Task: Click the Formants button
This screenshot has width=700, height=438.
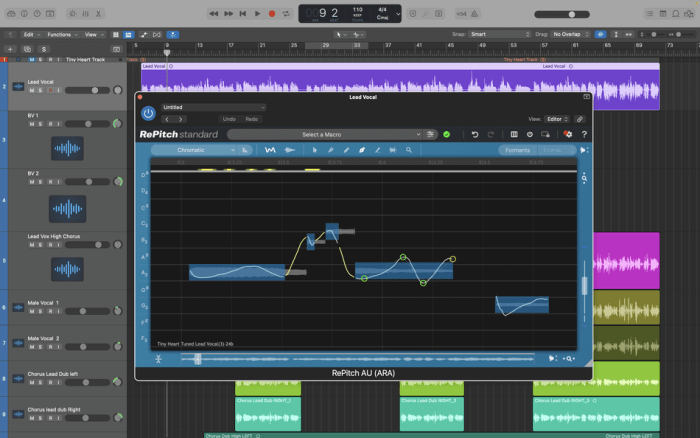Action: coord(517,150)
